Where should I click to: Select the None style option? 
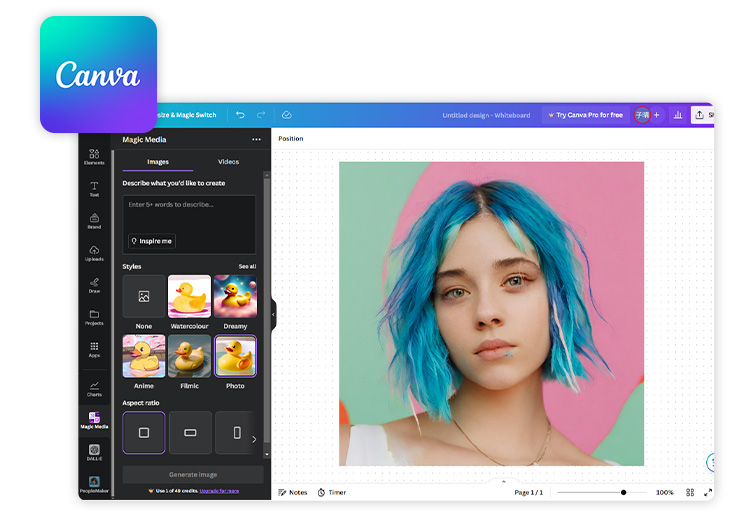pyautogui.click(x=143, y=296)
